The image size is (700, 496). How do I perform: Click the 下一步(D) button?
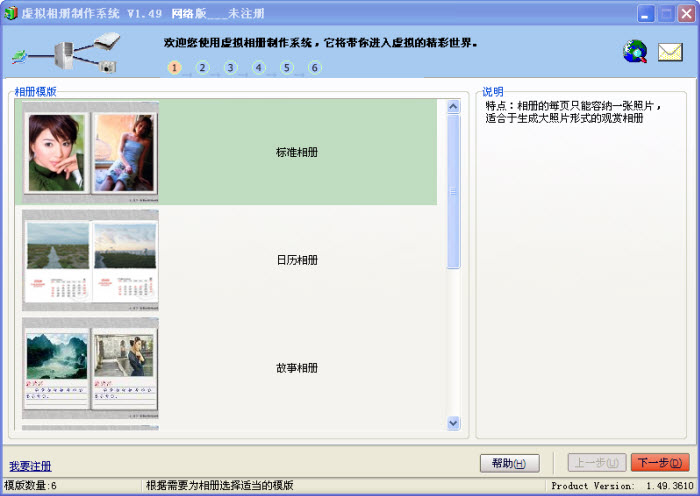pos(660,463)
